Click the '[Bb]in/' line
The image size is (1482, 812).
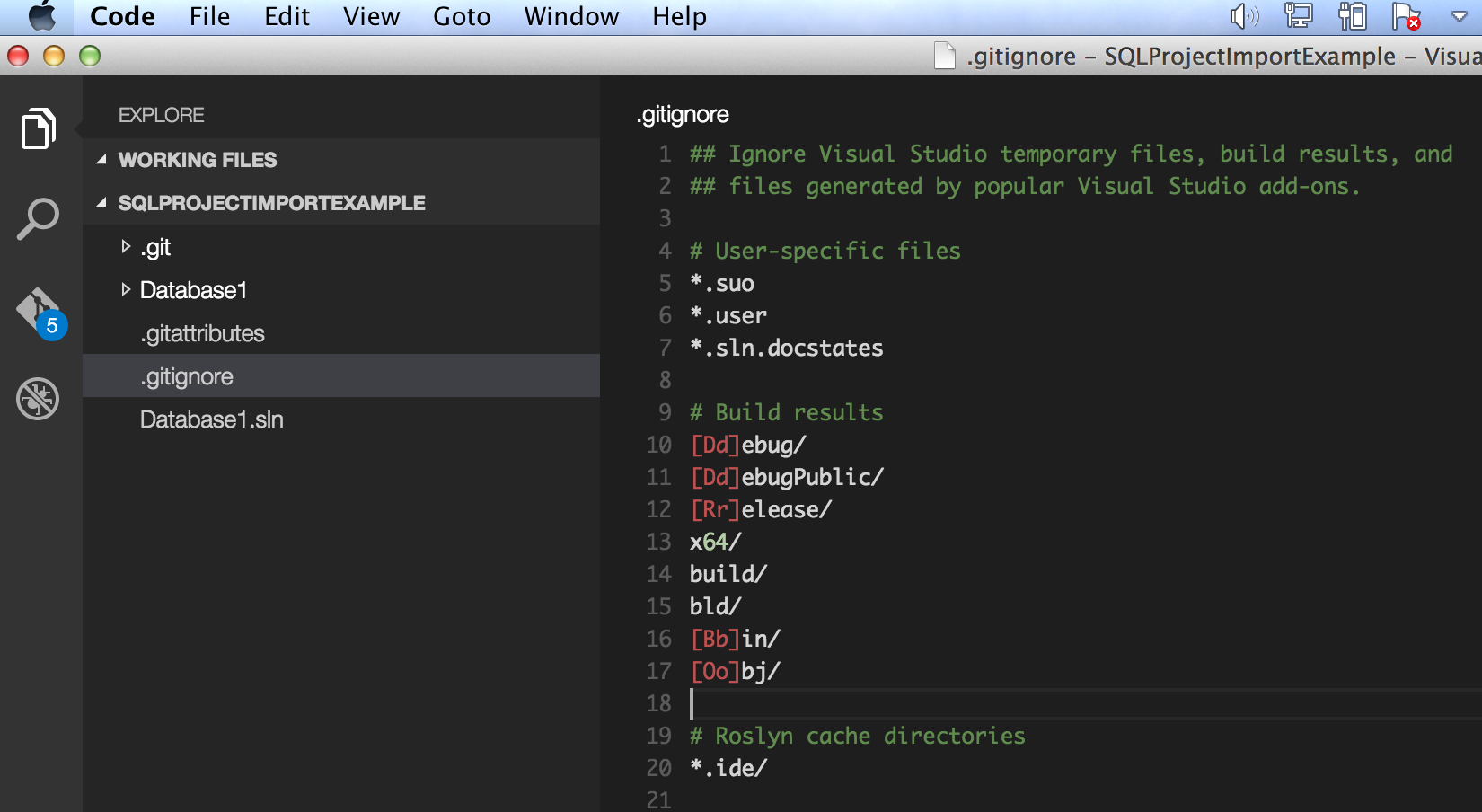(735, 639)
